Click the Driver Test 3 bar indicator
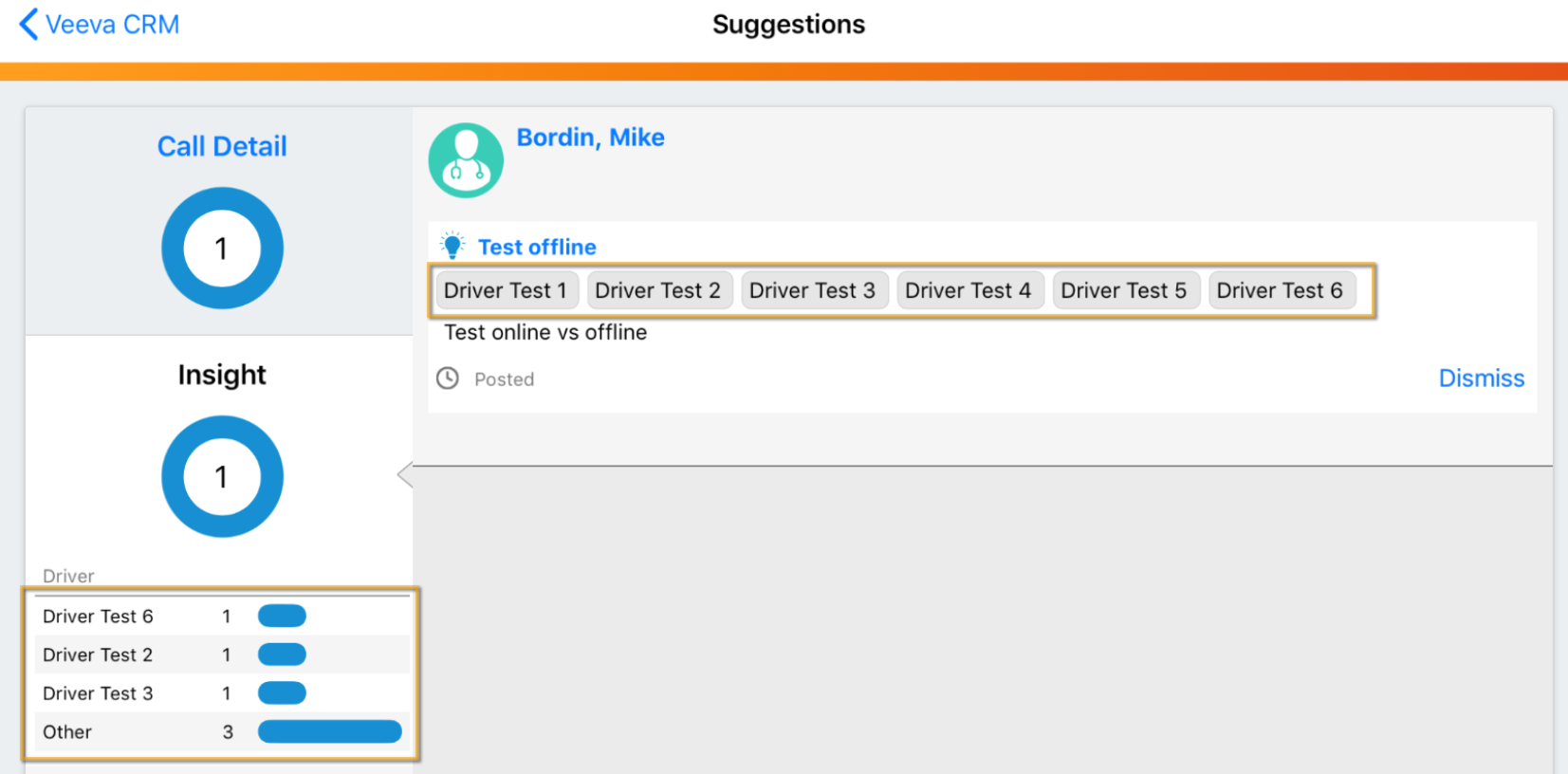 [x=282, y=693]
